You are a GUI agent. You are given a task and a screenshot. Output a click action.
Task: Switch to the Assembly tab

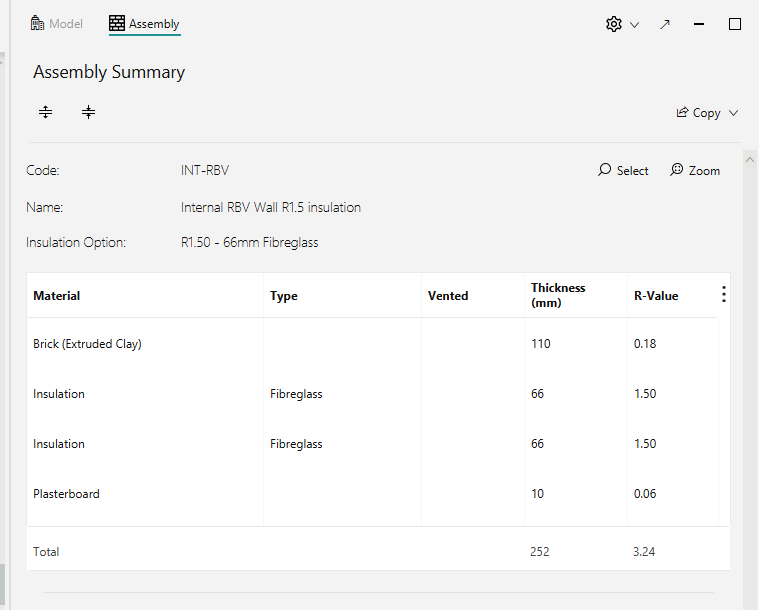144,24
